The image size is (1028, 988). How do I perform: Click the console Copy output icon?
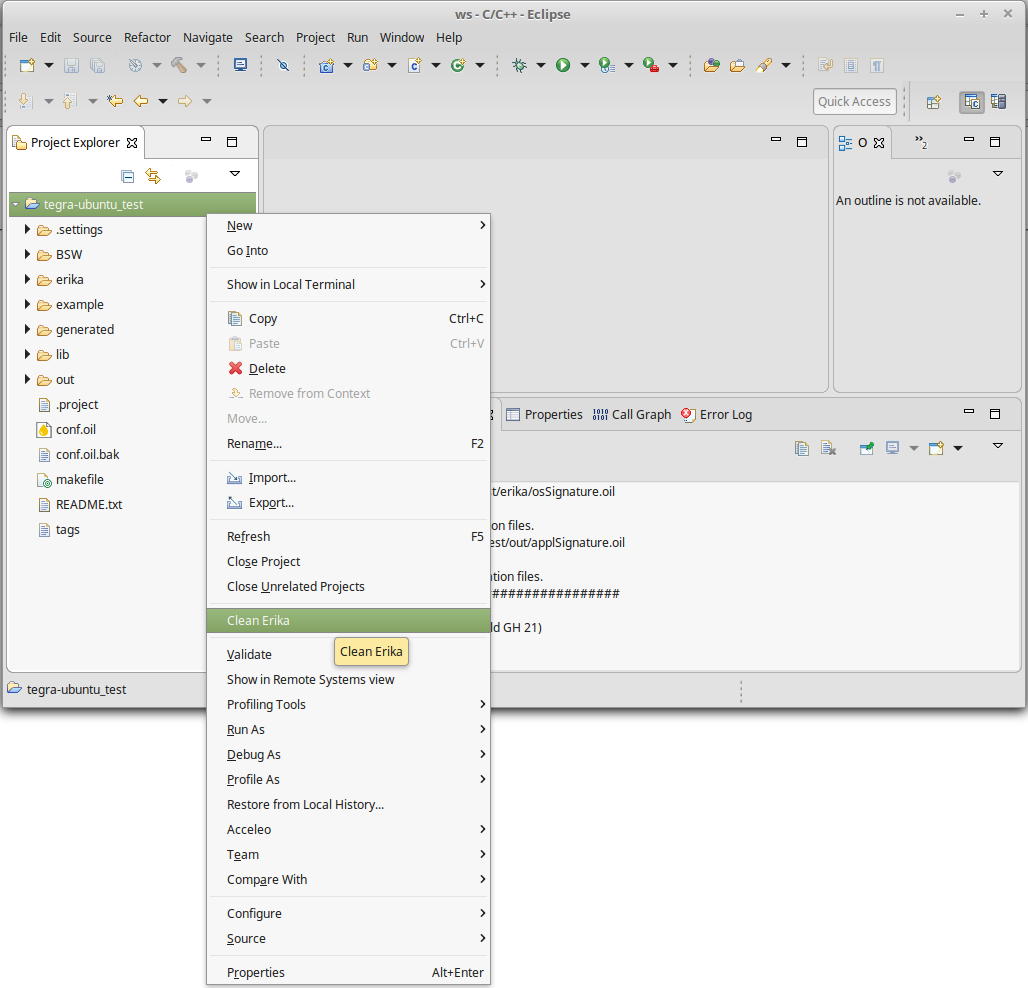[x=802, y=448]
